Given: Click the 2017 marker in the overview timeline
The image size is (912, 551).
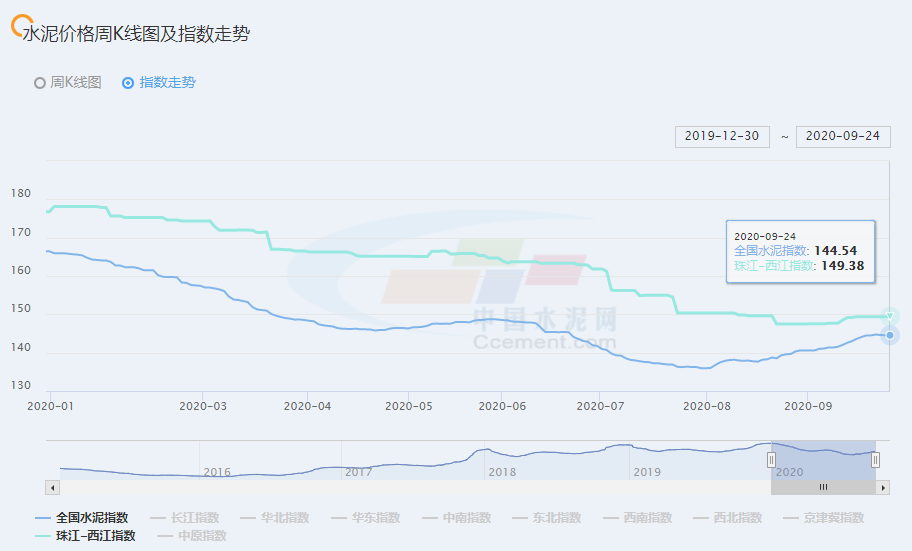Looking at the screenshot, I should coord(358,472).
